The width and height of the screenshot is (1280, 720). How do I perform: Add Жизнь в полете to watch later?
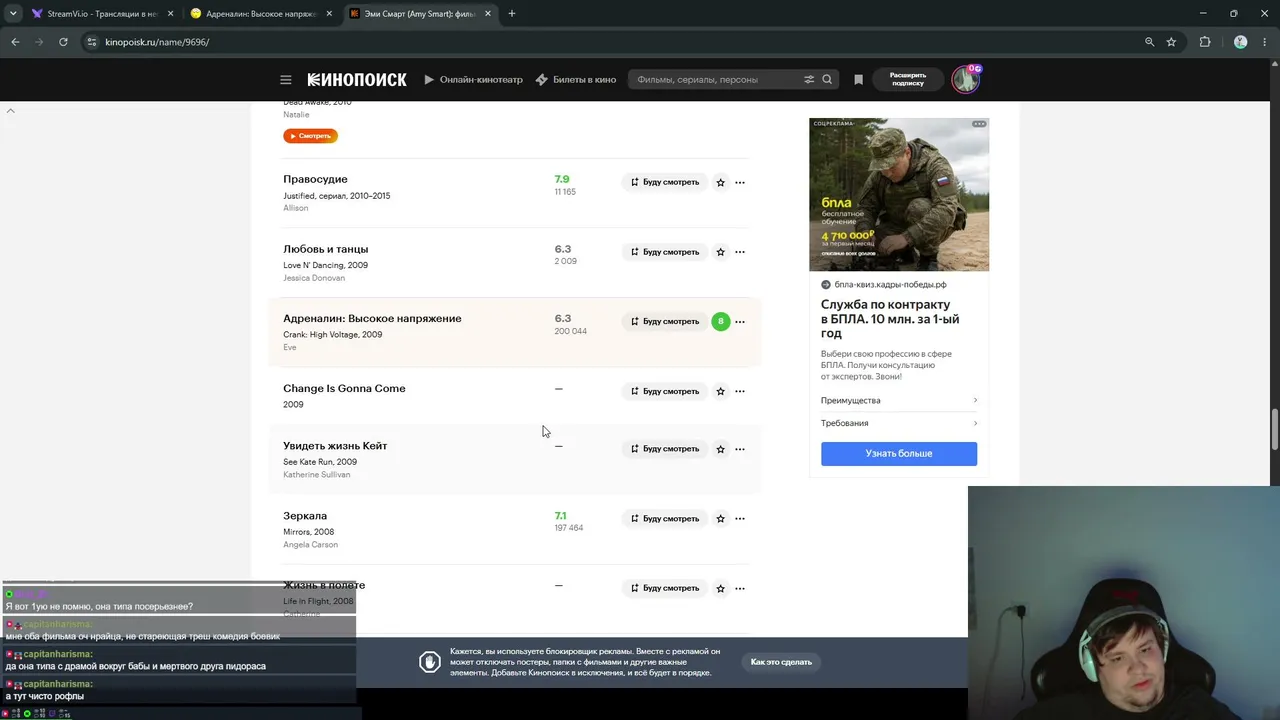point(665,588)
